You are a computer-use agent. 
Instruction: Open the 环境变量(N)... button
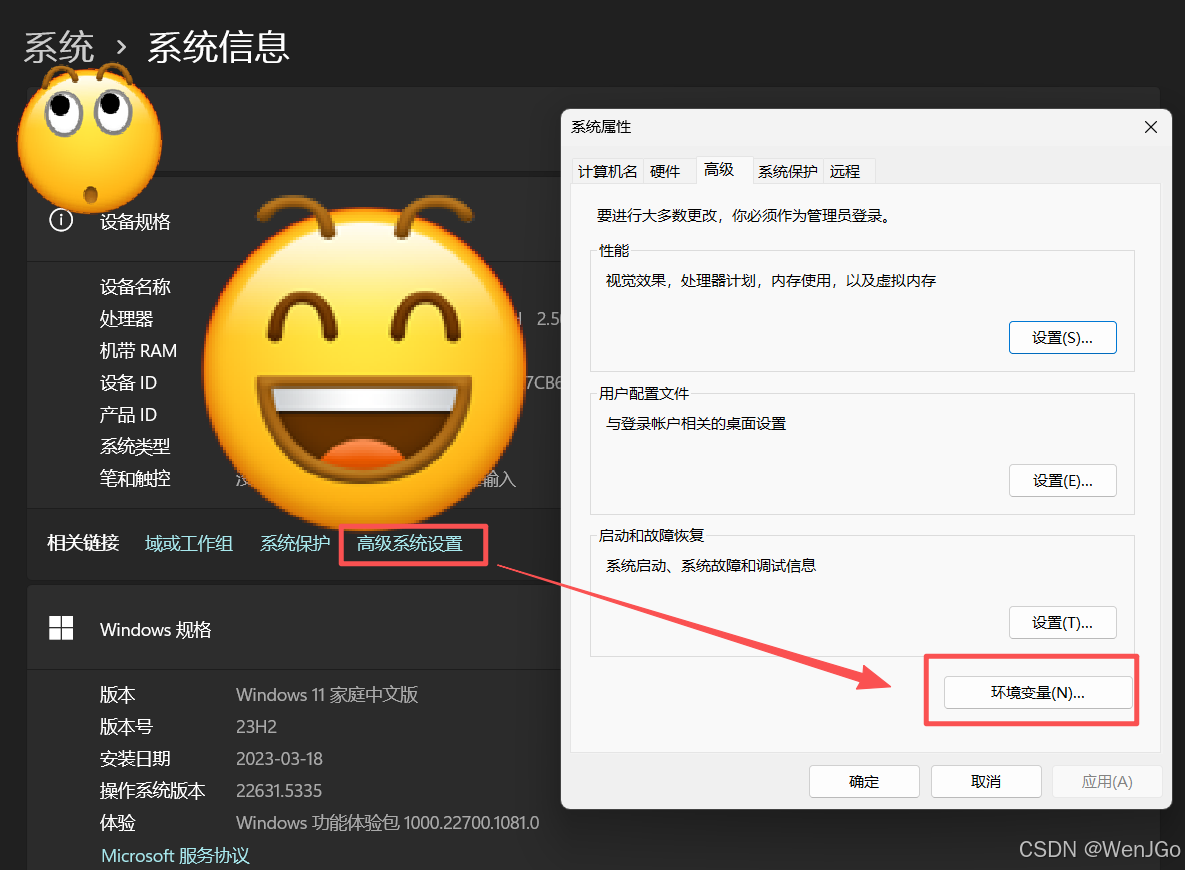tap(1038, 692)
